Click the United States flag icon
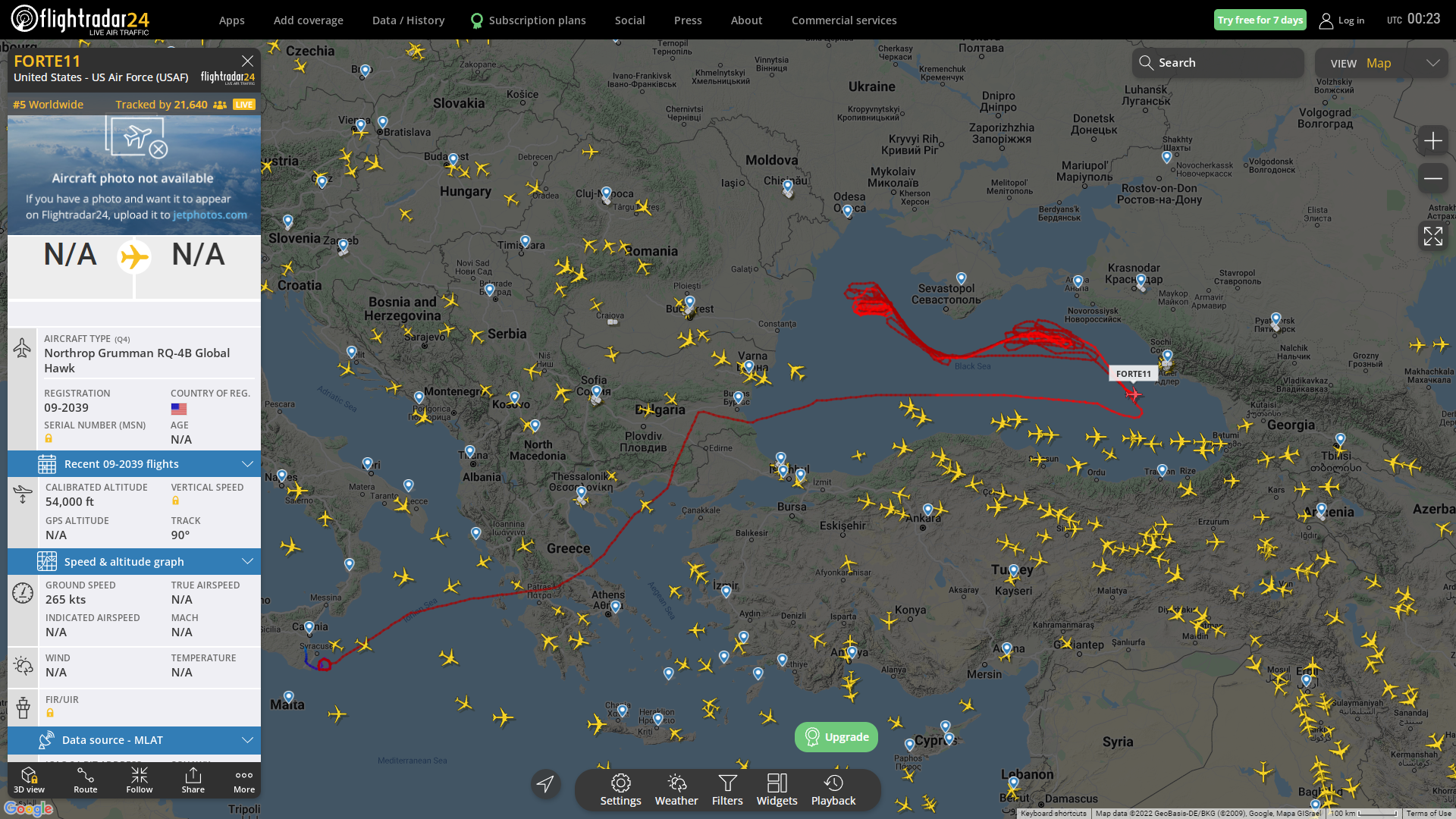 click(x=179, y=409)
